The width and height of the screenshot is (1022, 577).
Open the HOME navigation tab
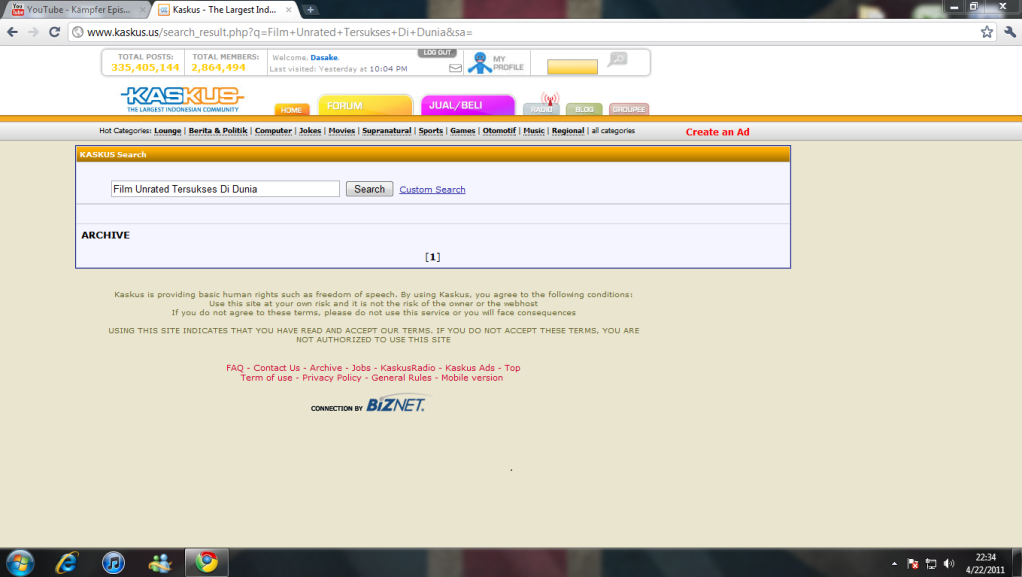(291, 110)
